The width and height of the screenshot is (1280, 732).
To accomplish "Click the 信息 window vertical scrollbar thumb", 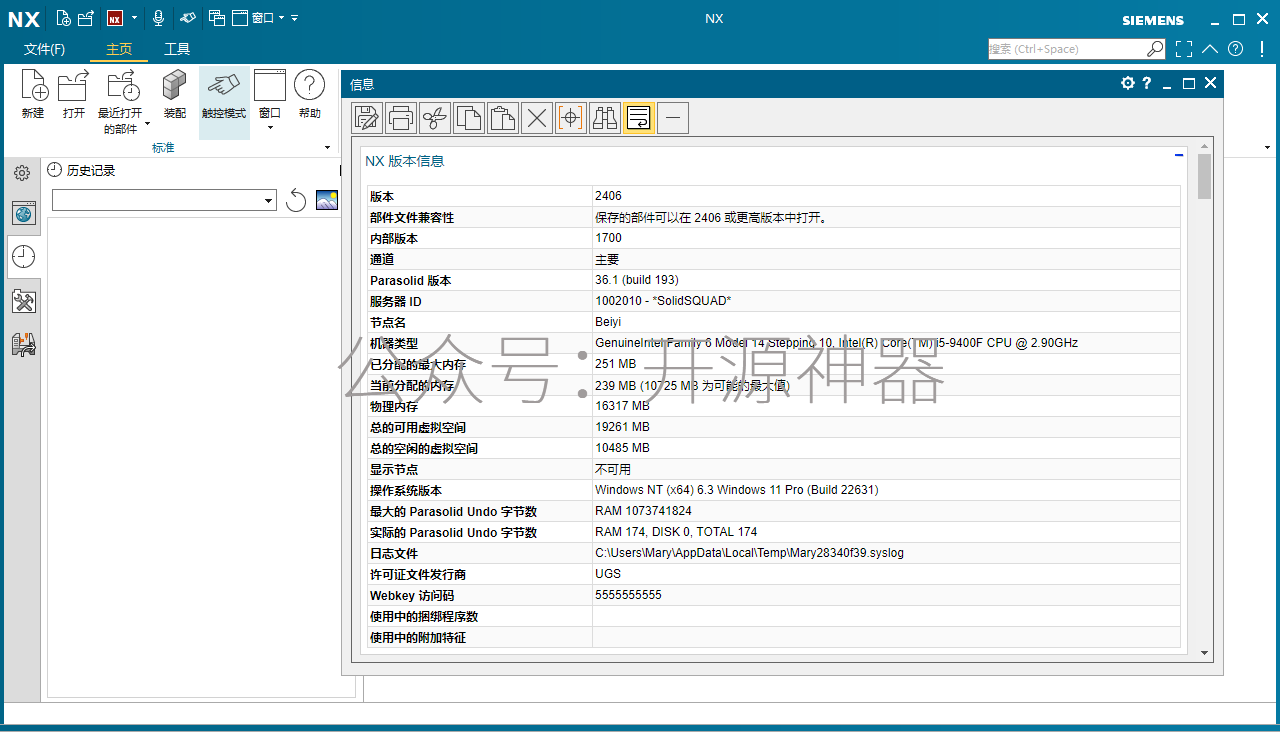I will point(1204,176).
